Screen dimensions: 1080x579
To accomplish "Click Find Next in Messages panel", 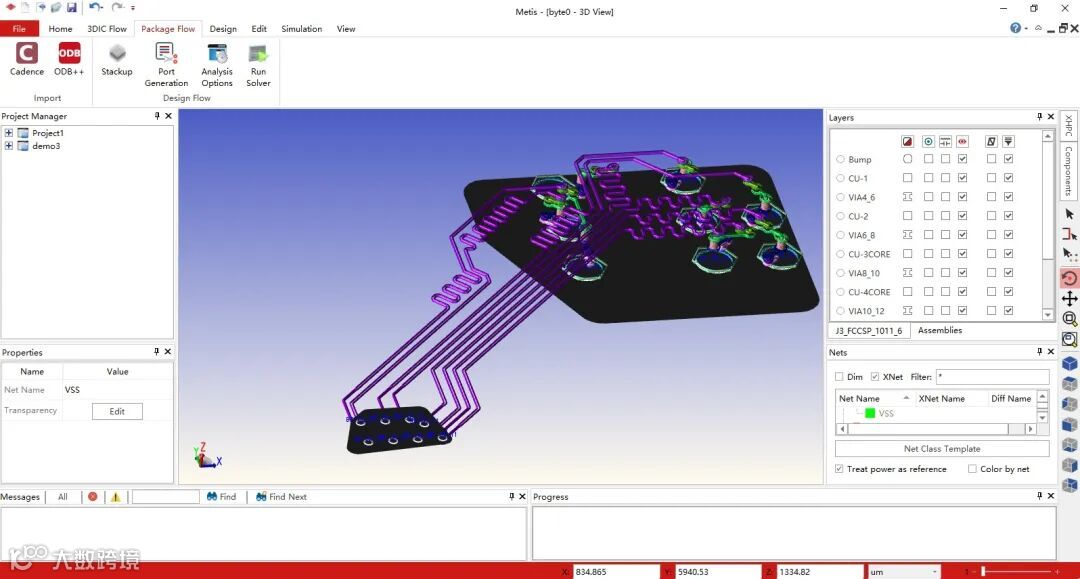I will click(x=281, y=496).
